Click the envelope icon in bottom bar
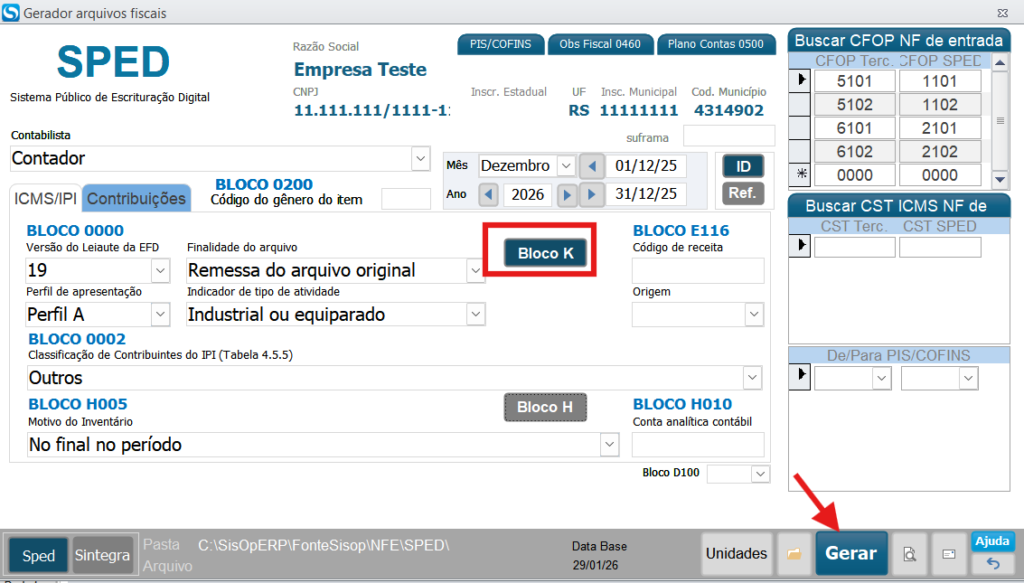The height and width of the screenshot is (583, 1024). [x=950, y=553]
